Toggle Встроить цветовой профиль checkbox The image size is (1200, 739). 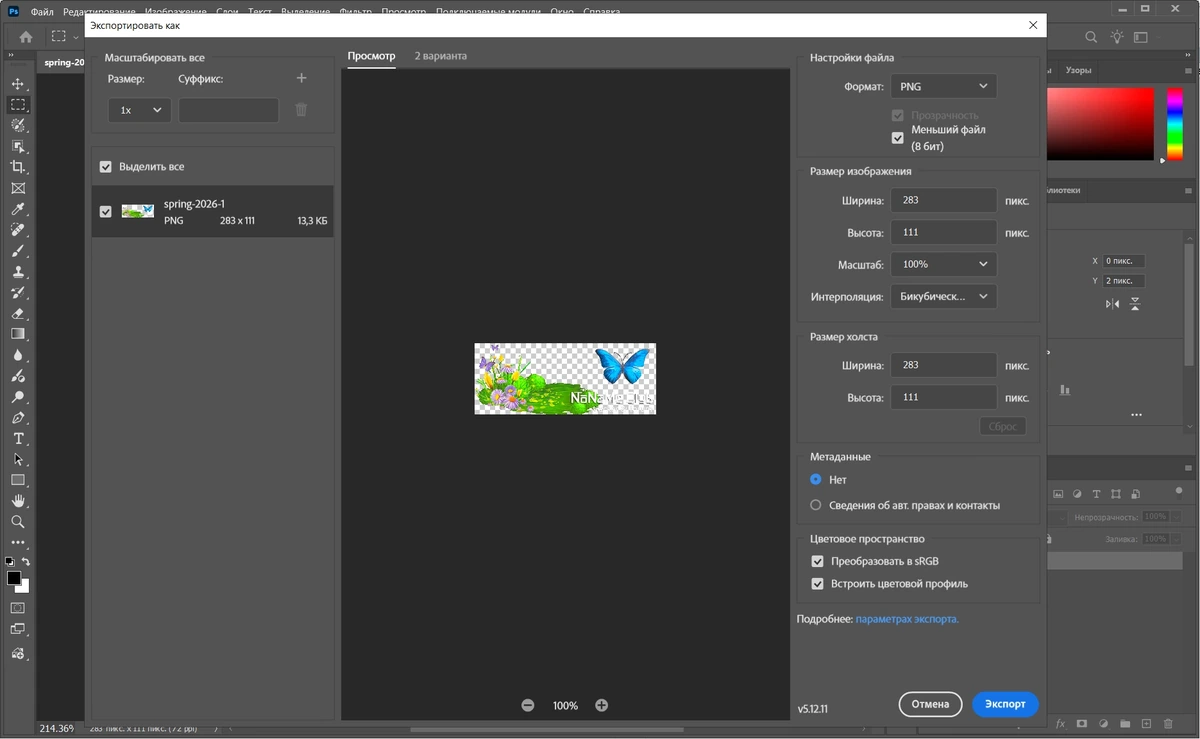pyautogui.click(x=818, y=584)
